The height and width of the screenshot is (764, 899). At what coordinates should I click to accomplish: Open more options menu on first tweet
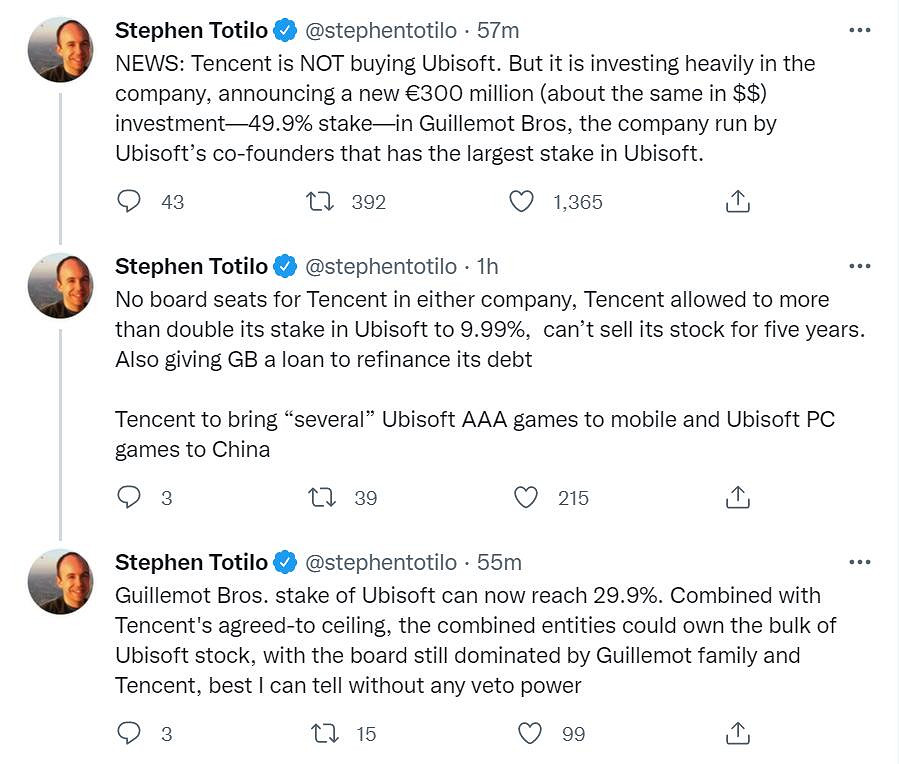click(859, 30)
